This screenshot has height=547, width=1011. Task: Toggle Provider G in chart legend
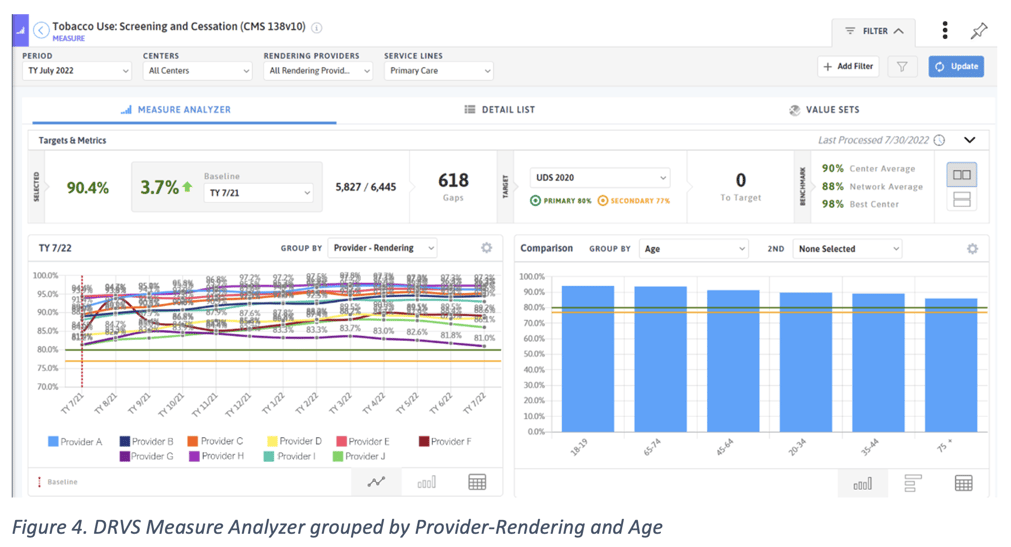coord(146,456)
